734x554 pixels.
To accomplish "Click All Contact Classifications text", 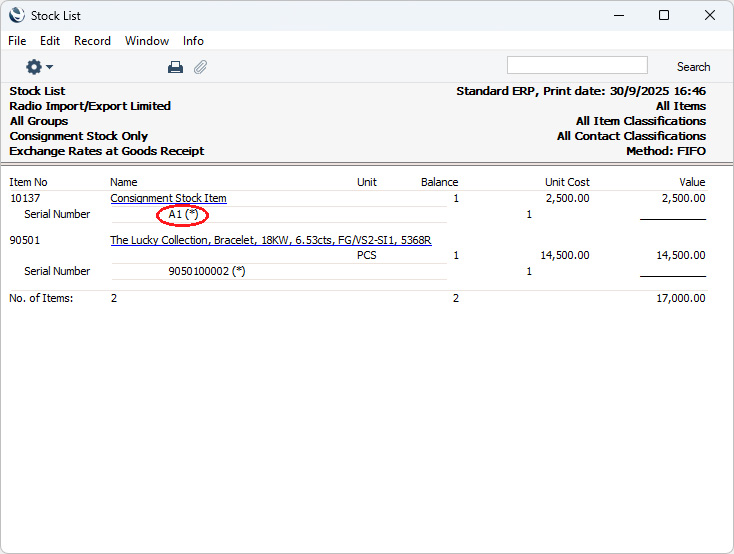I will [x=631, y=136].
